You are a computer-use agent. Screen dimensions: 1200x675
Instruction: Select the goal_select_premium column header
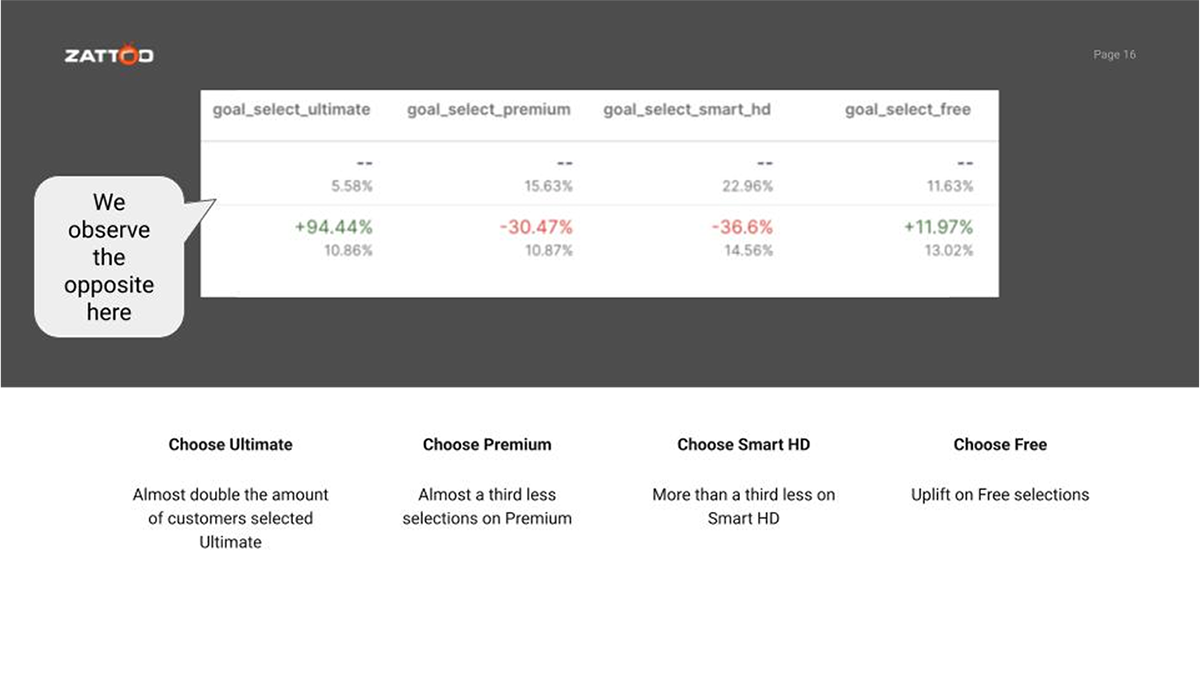(488, 110)
